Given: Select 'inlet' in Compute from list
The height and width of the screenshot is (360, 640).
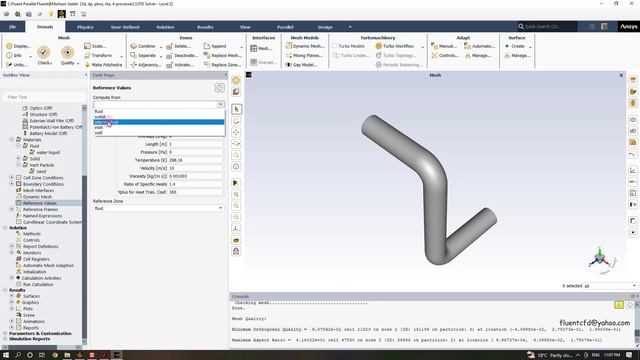Looking at the screenshot, I should 159,127.
